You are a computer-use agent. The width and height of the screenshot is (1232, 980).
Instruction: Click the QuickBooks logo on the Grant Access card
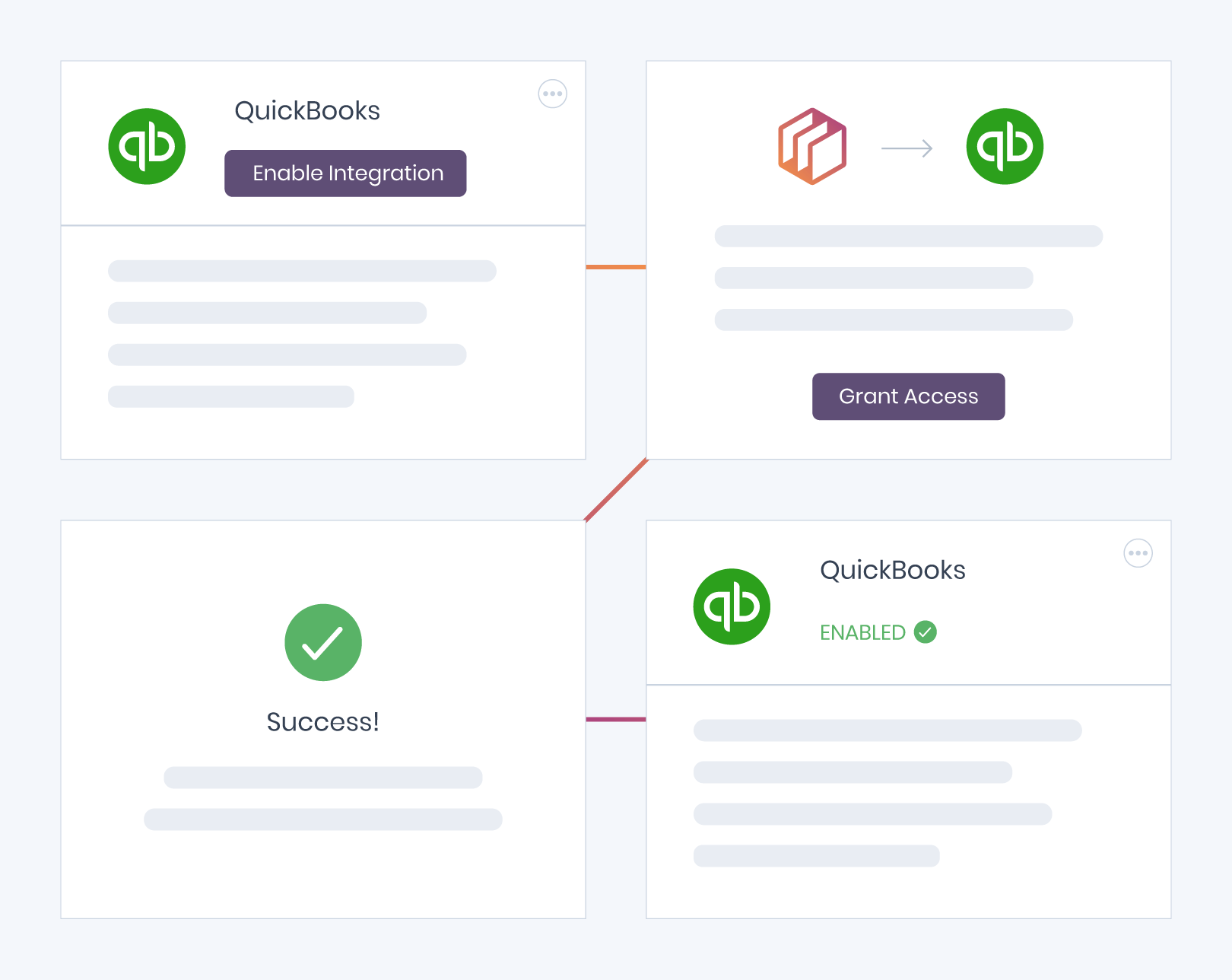[x=1005, y=146]
